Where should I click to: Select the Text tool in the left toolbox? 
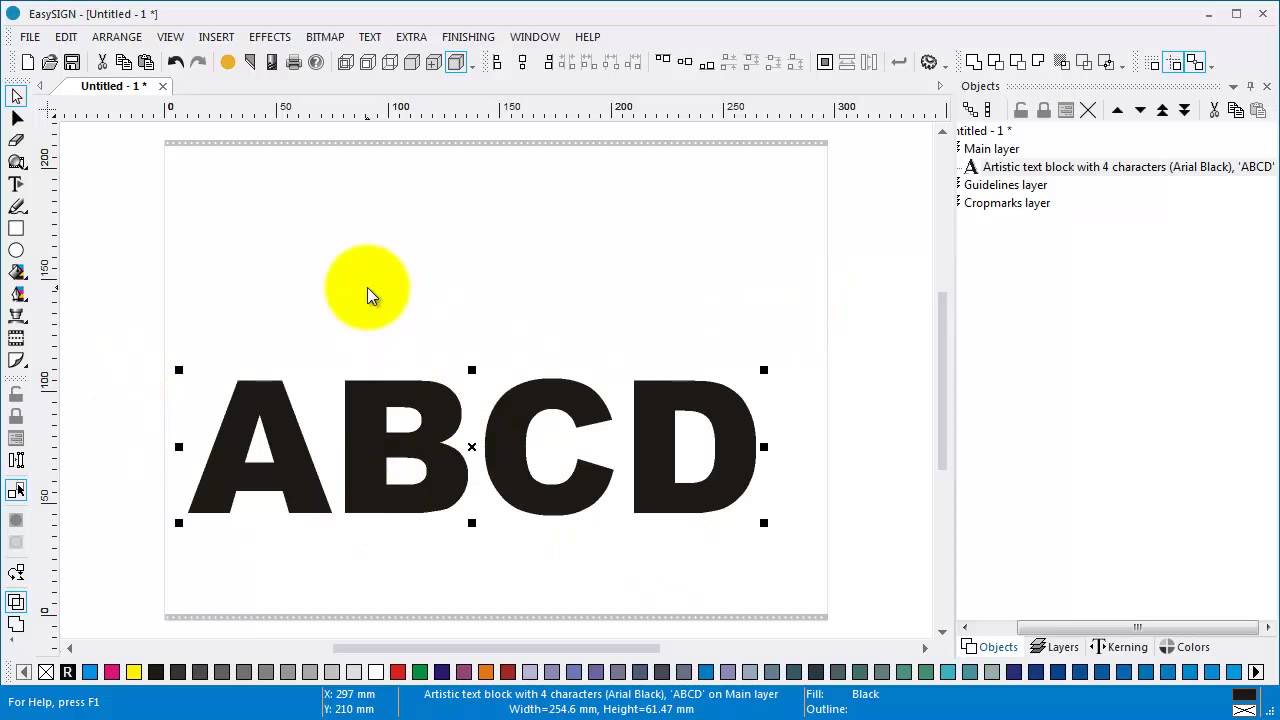(x=16, y=184)
